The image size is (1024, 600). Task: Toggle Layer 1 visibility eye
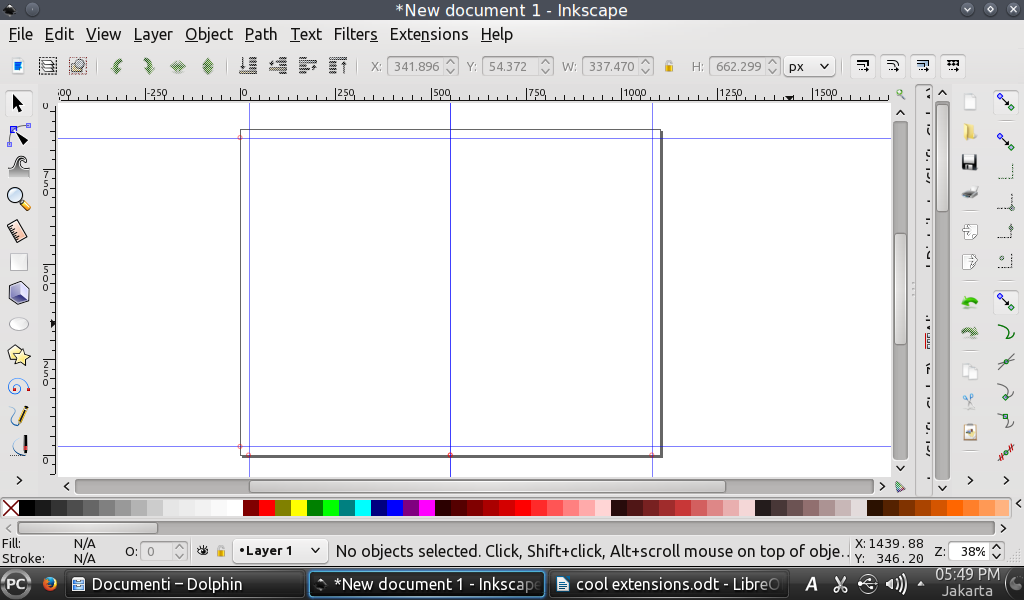[x=203, y=551]
